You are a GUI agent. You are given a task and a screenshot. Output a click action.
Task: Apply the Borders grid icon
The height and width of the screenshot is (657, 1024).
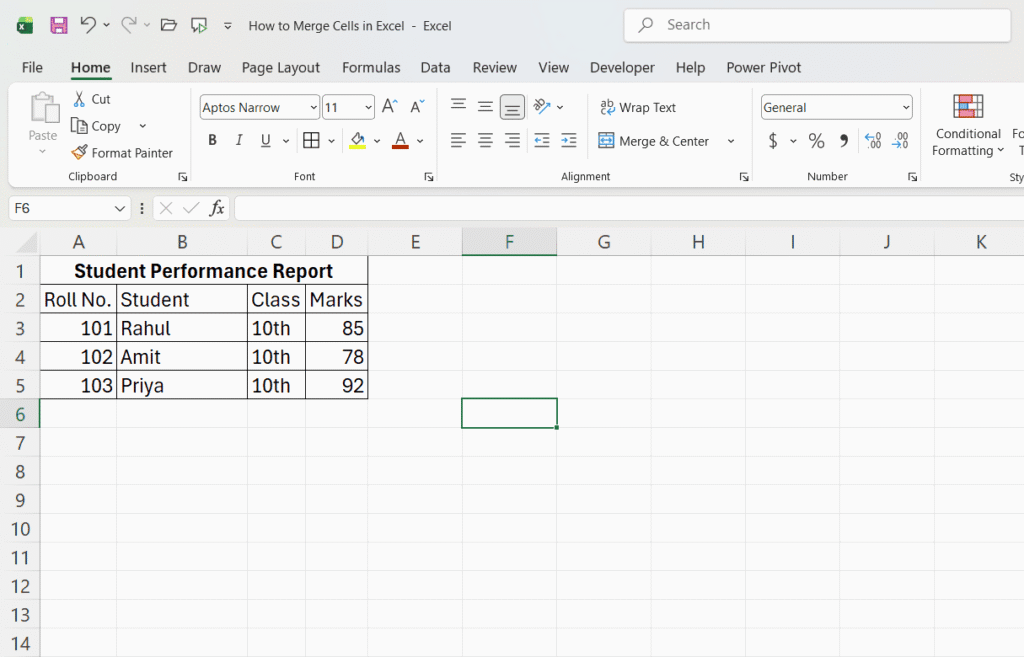coord(312,140)
